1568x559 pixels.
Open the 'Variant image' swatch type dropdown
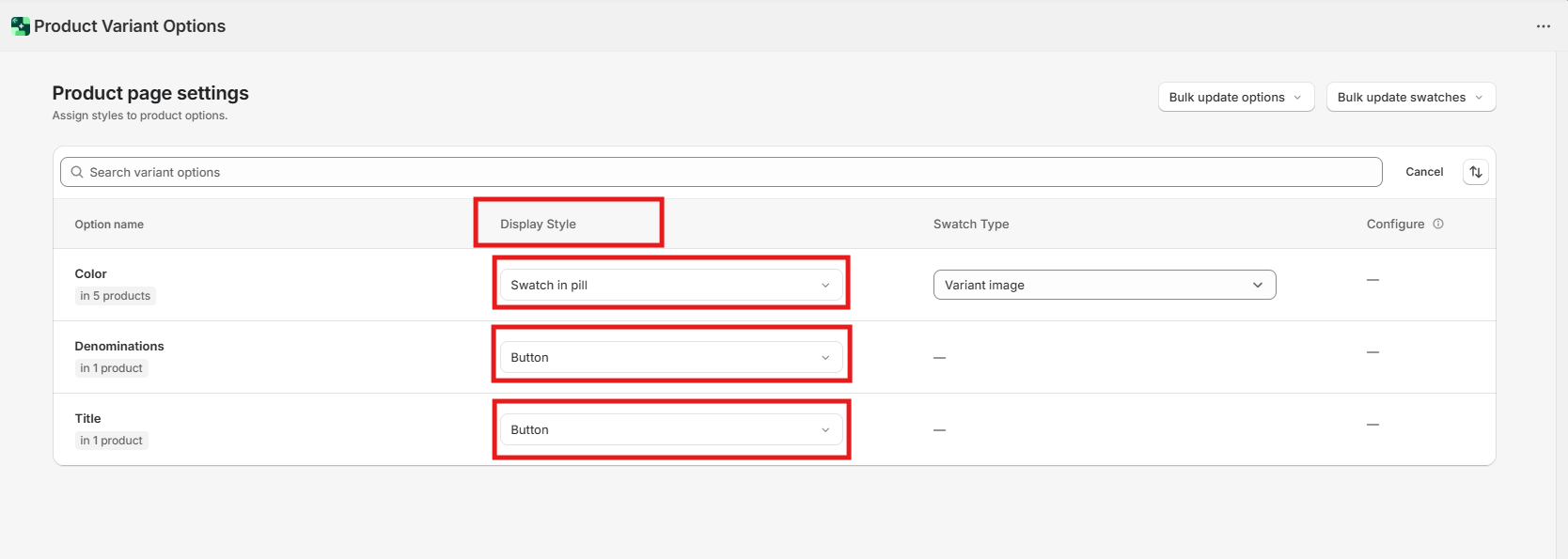(1104, 285)
